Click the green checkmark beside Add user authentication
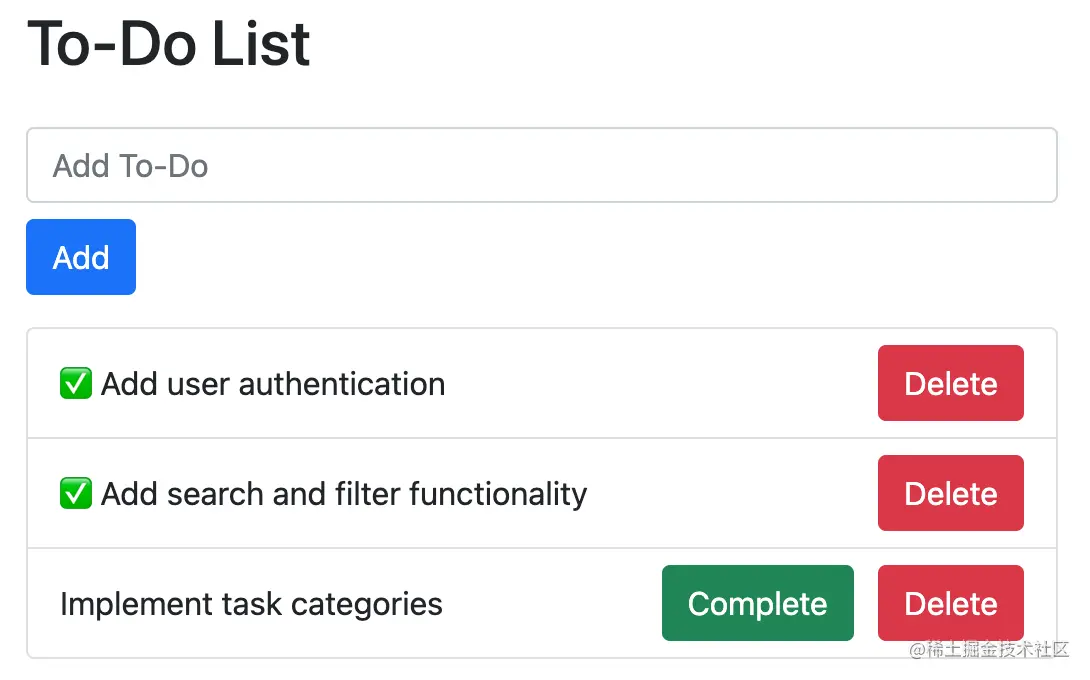The width and height of the screenshot is (1090, 680). click(x=76, y=384)
